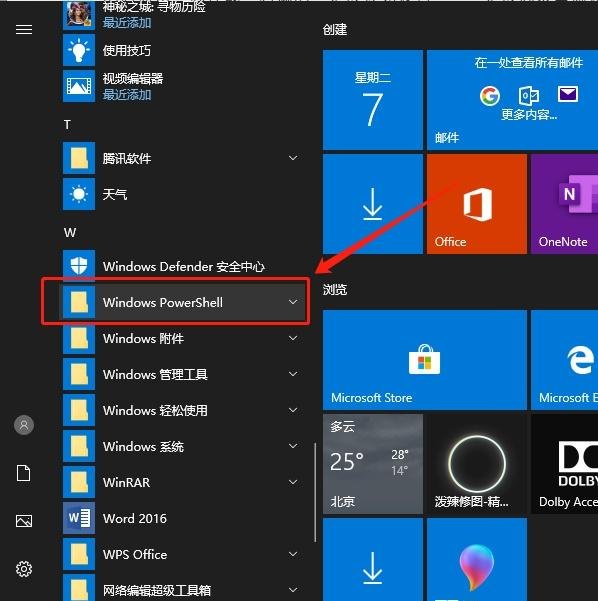Open the Dolby Access tile

tap(565, 464)
